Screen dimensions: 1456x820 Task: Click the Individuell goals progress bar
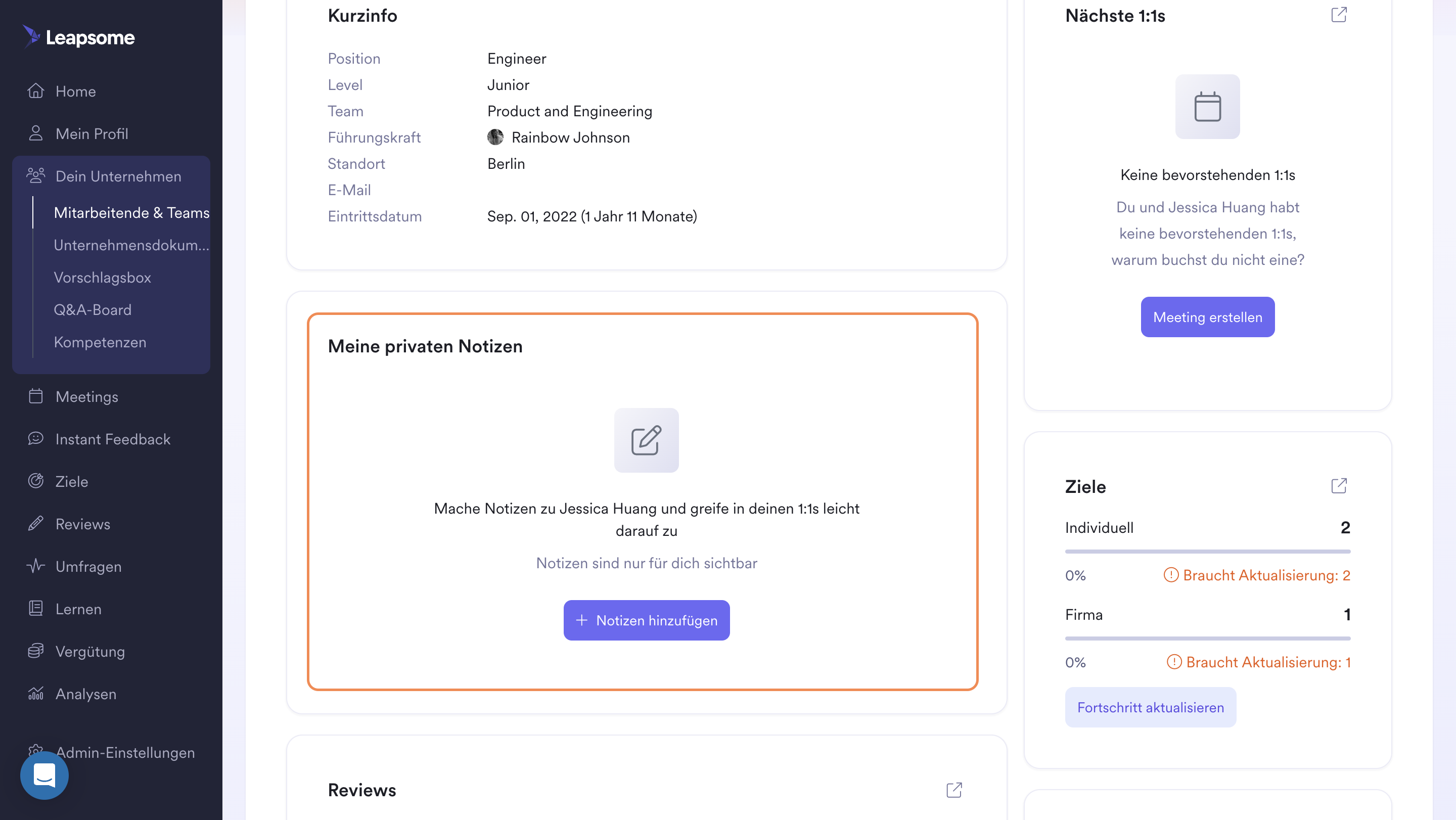tap(1207, 551)
